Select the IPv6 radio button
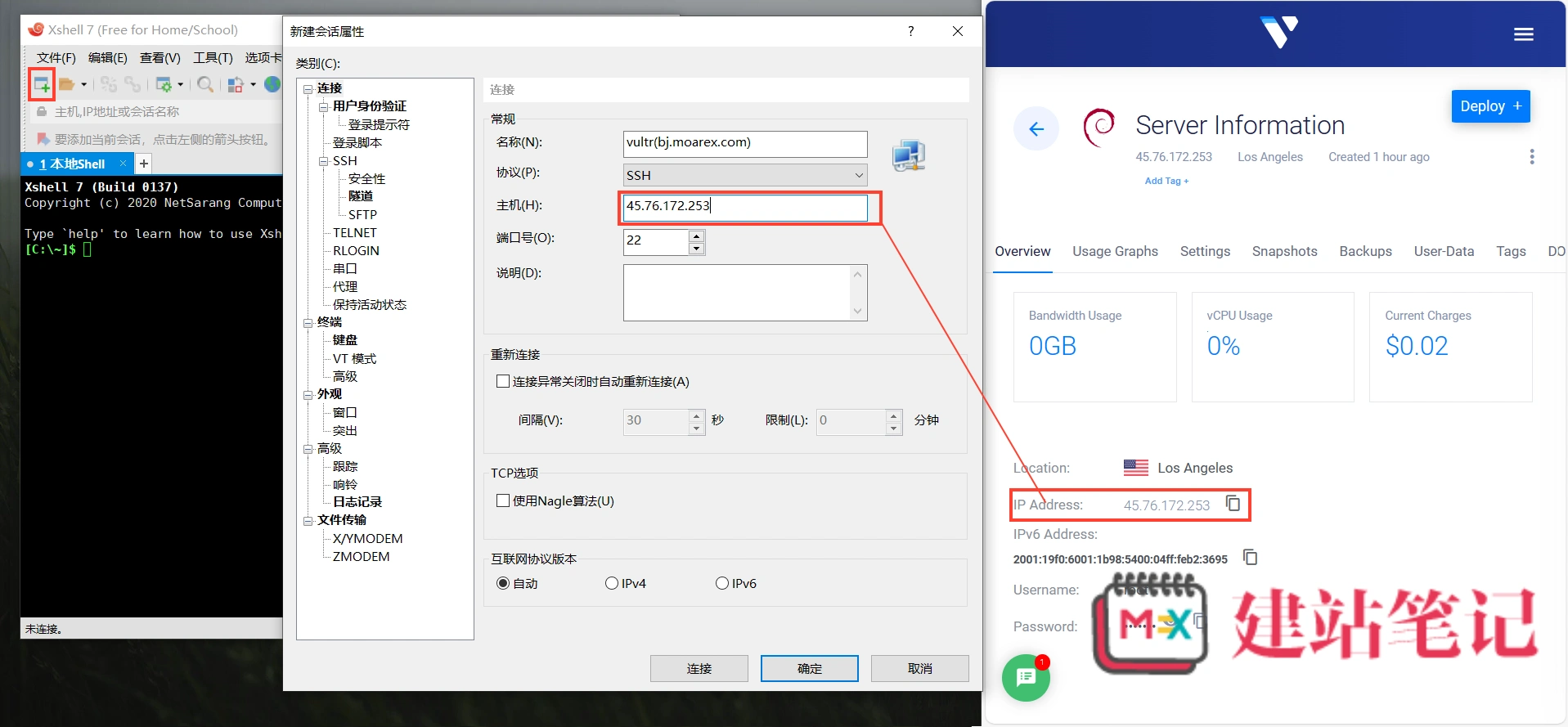Image resolution: width=1568 pixels, height=727 pixels. (x=722, y=583)
